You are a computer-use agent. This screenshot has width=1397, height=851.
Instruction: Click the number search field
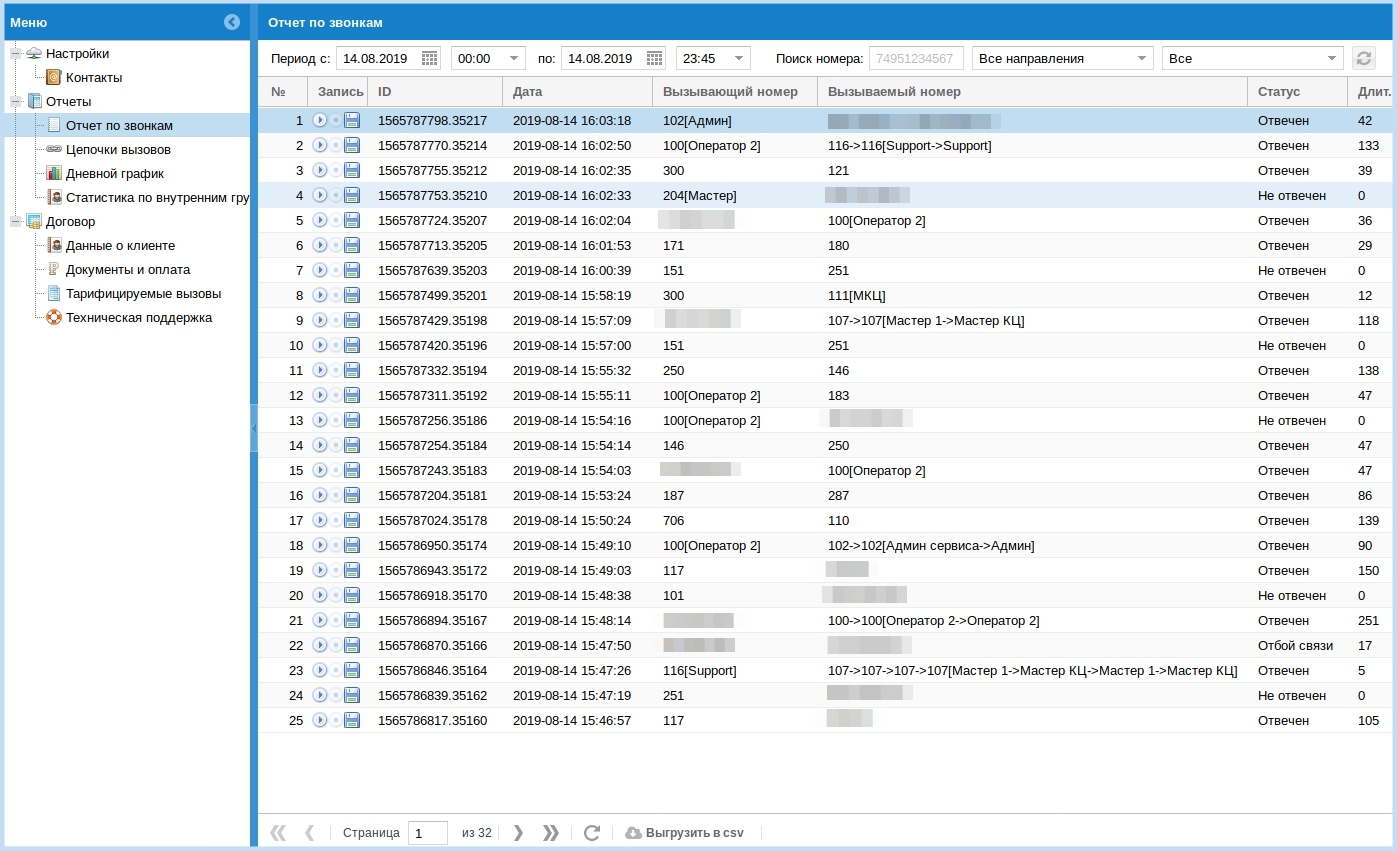[916, 58]
